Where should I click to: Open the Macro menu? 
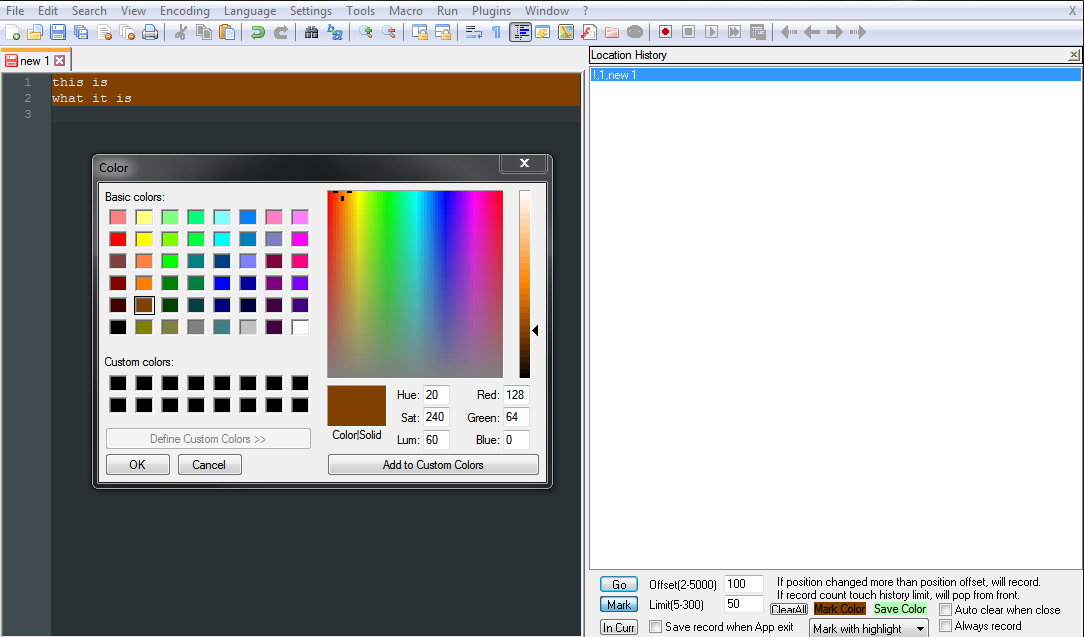pos(405,11)
